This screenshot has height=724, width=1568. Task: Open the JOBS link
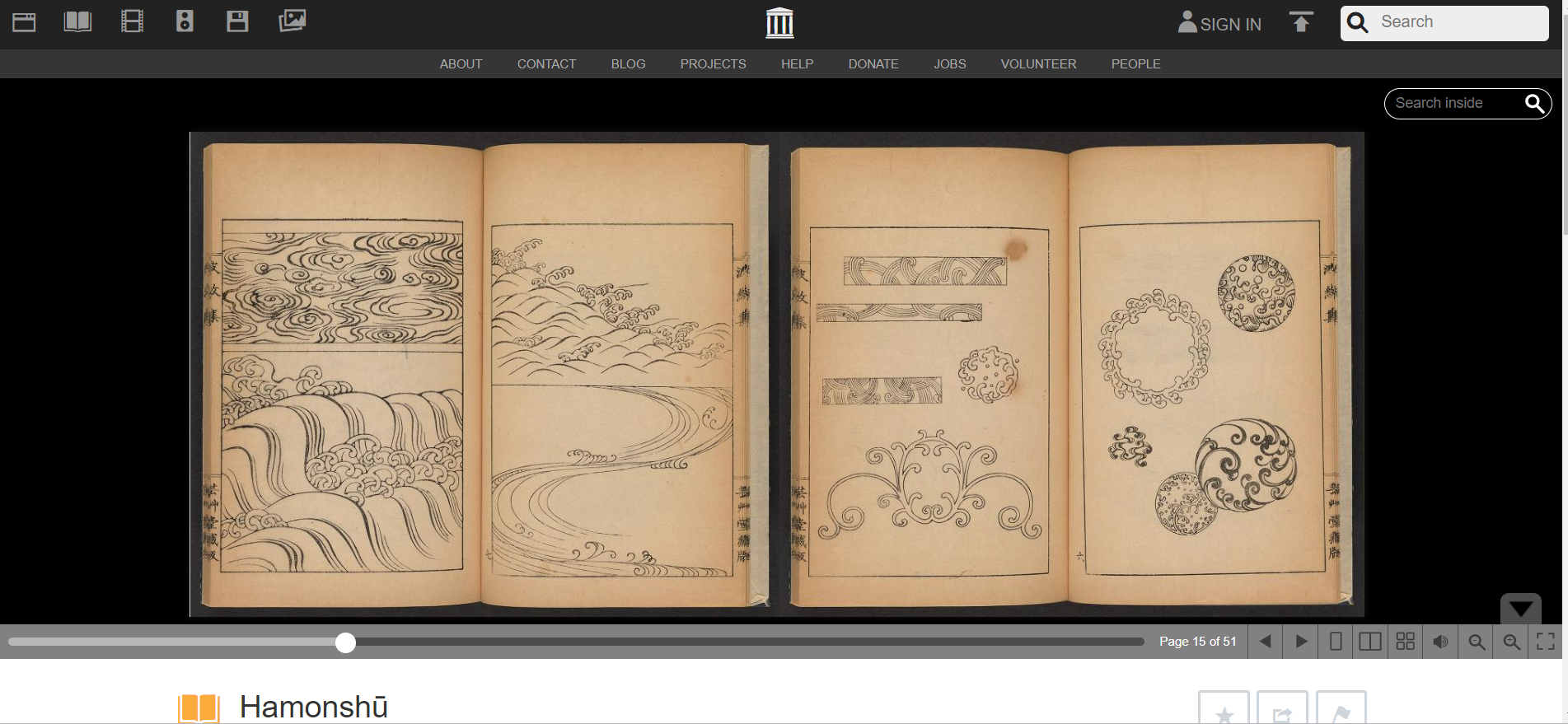949,64
